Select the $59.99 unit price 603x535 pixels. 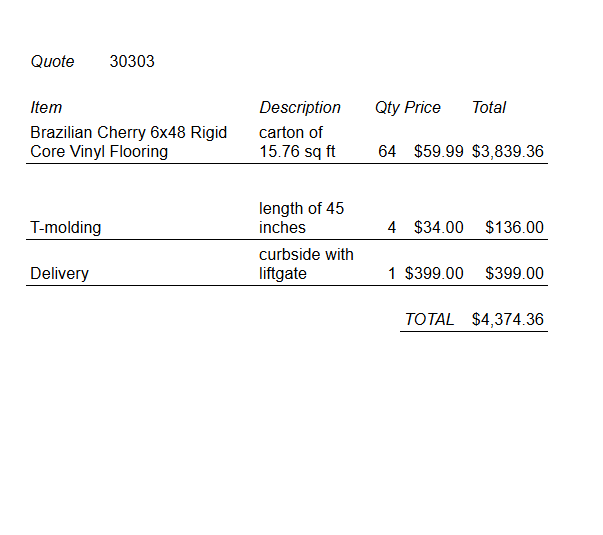tap(438, 152)
